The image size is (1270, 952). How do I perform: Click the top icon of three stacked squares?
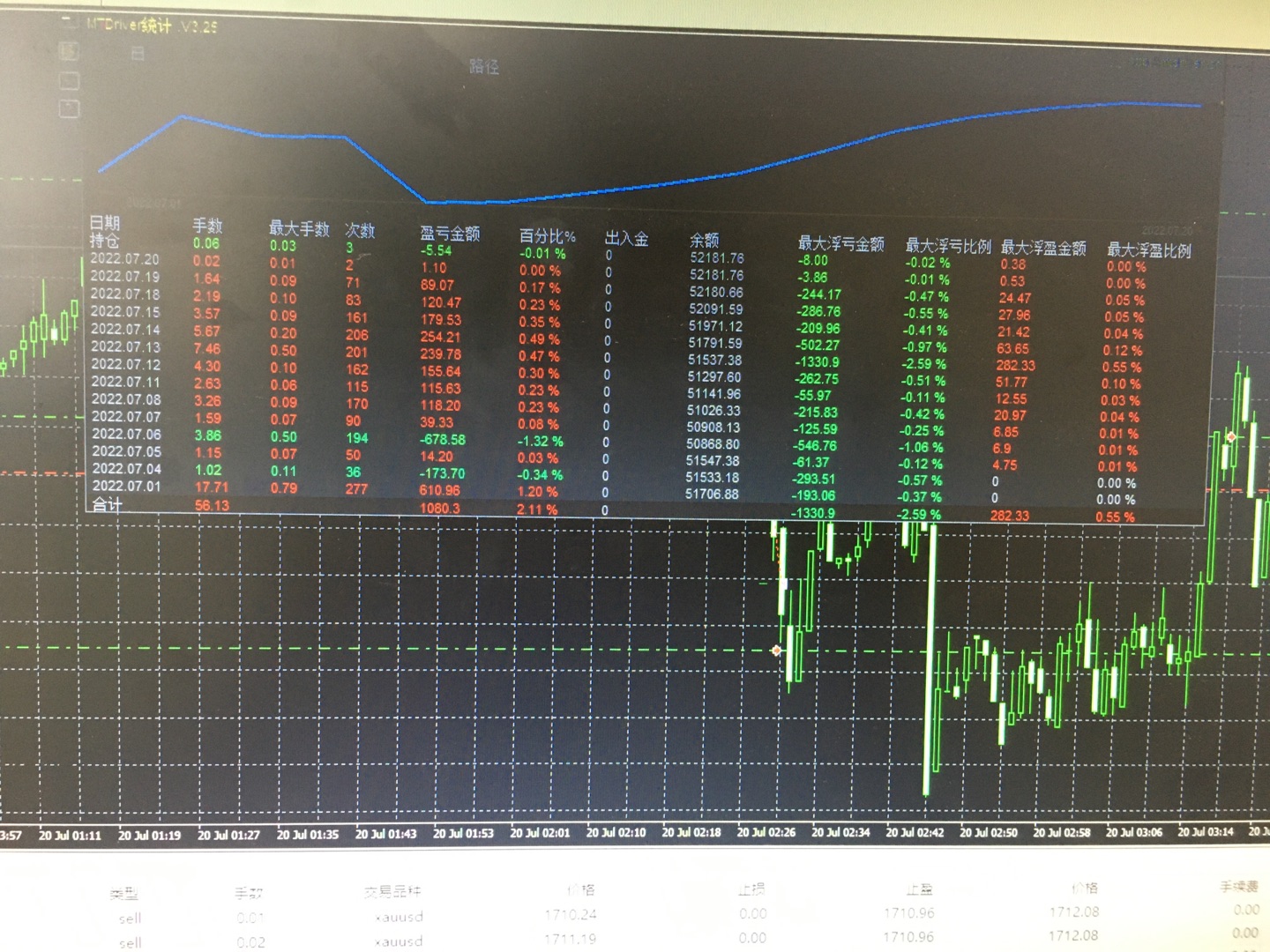[x=69, y=51]
